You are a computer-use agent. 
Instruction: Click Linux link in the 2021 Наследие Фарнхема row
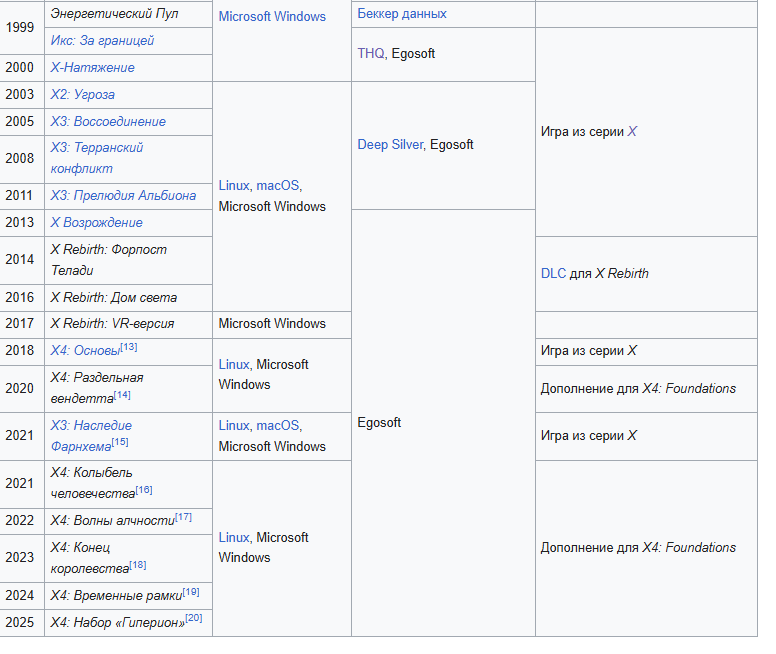[x=234, y=426]
